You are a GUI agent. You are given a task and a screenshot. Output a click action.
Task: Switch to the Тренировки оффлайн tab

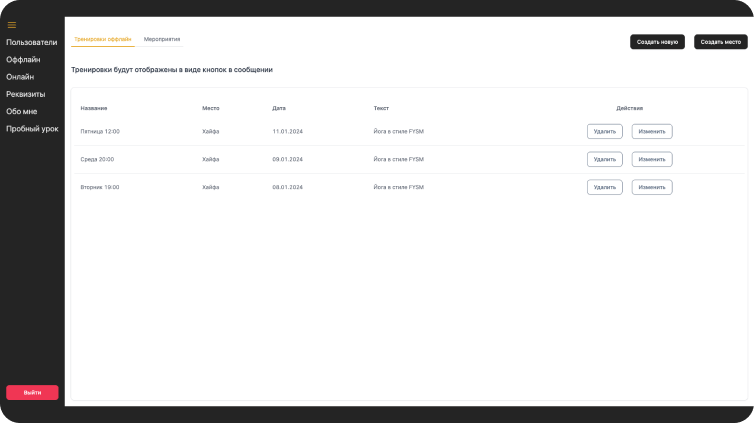click(x=103, y=39)
